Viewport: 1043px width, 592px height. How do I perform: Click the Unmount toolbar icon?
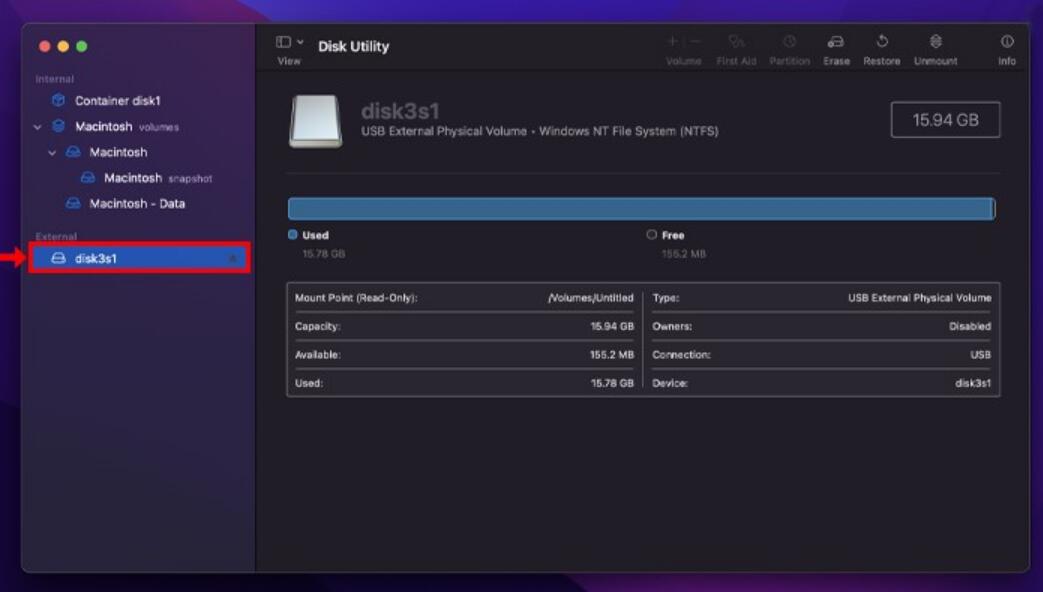coord(935,42)
